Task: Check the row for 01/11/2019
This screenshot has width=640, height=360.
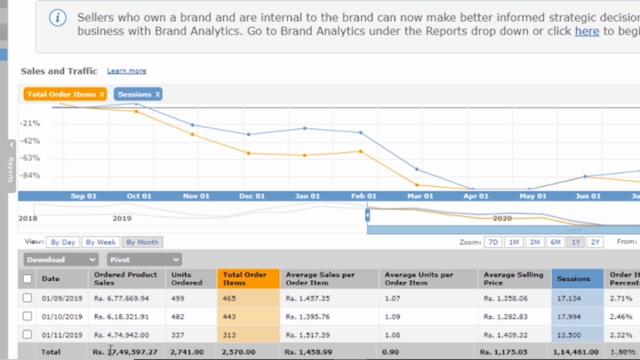Action: click(x=27, y=335)
